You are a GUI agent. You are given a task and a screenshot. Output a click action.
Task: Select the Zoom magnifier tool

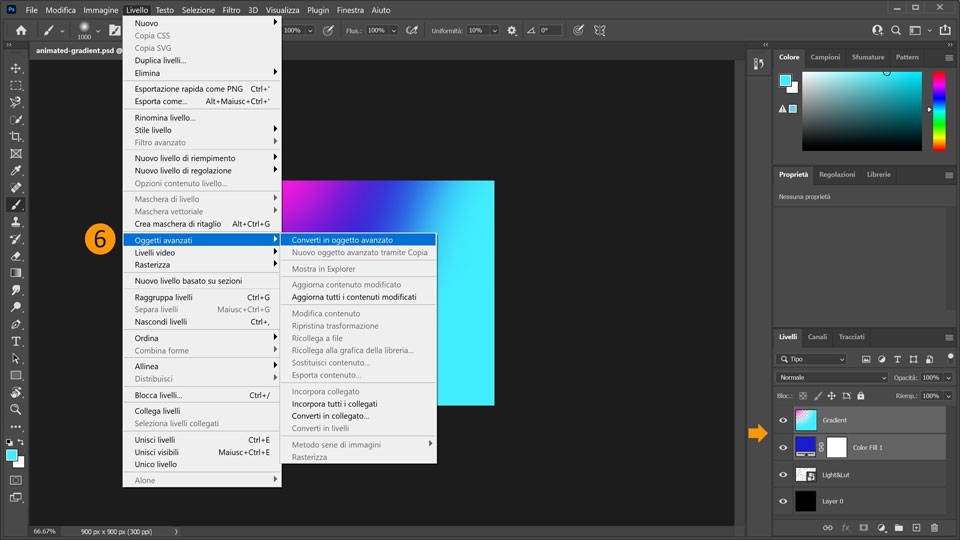16,409
